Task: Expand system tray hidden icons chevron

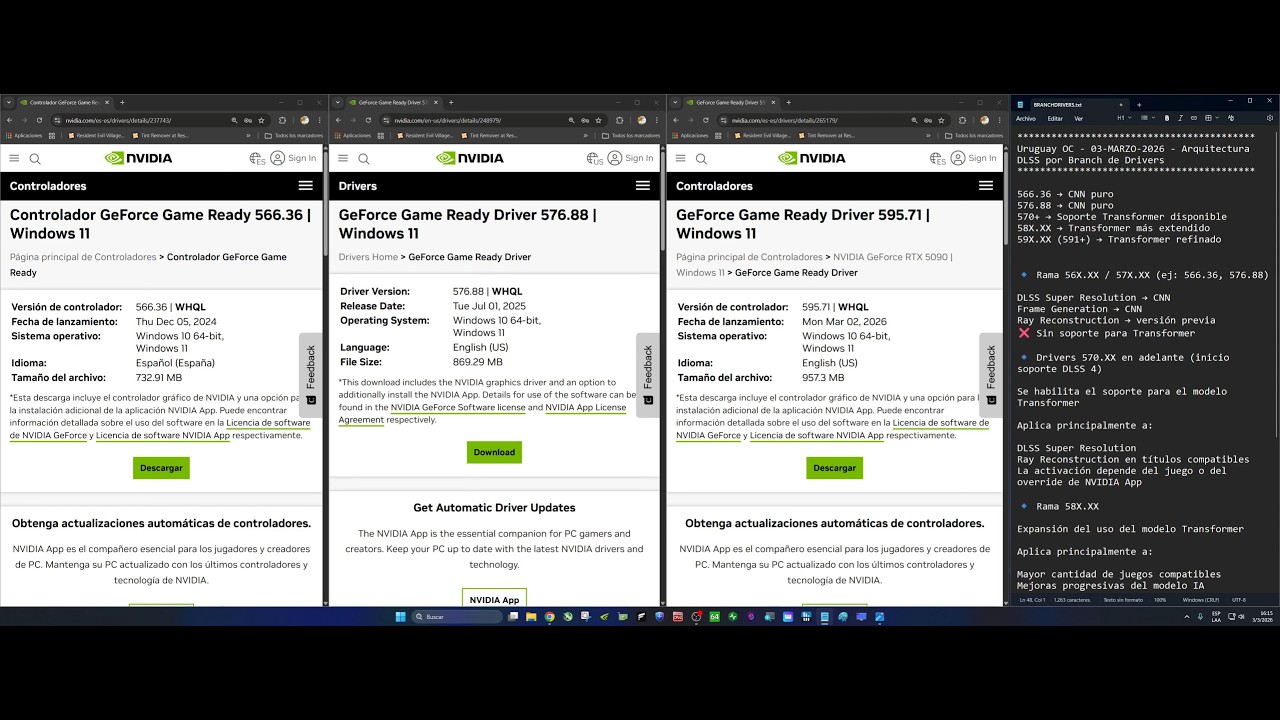Action: [x=1187, y=617]
